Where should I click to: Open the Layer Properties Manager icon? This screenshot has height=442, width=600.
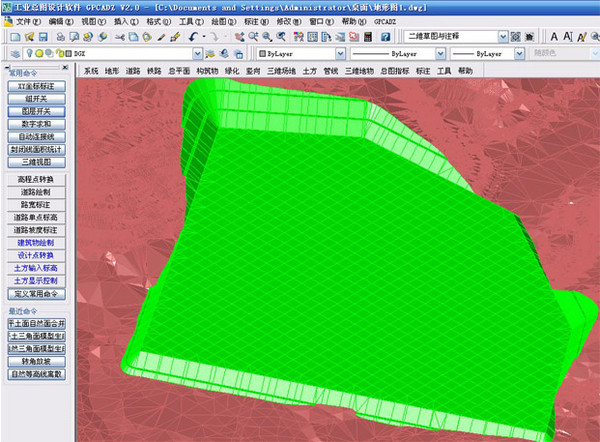(x=16, y=53)
